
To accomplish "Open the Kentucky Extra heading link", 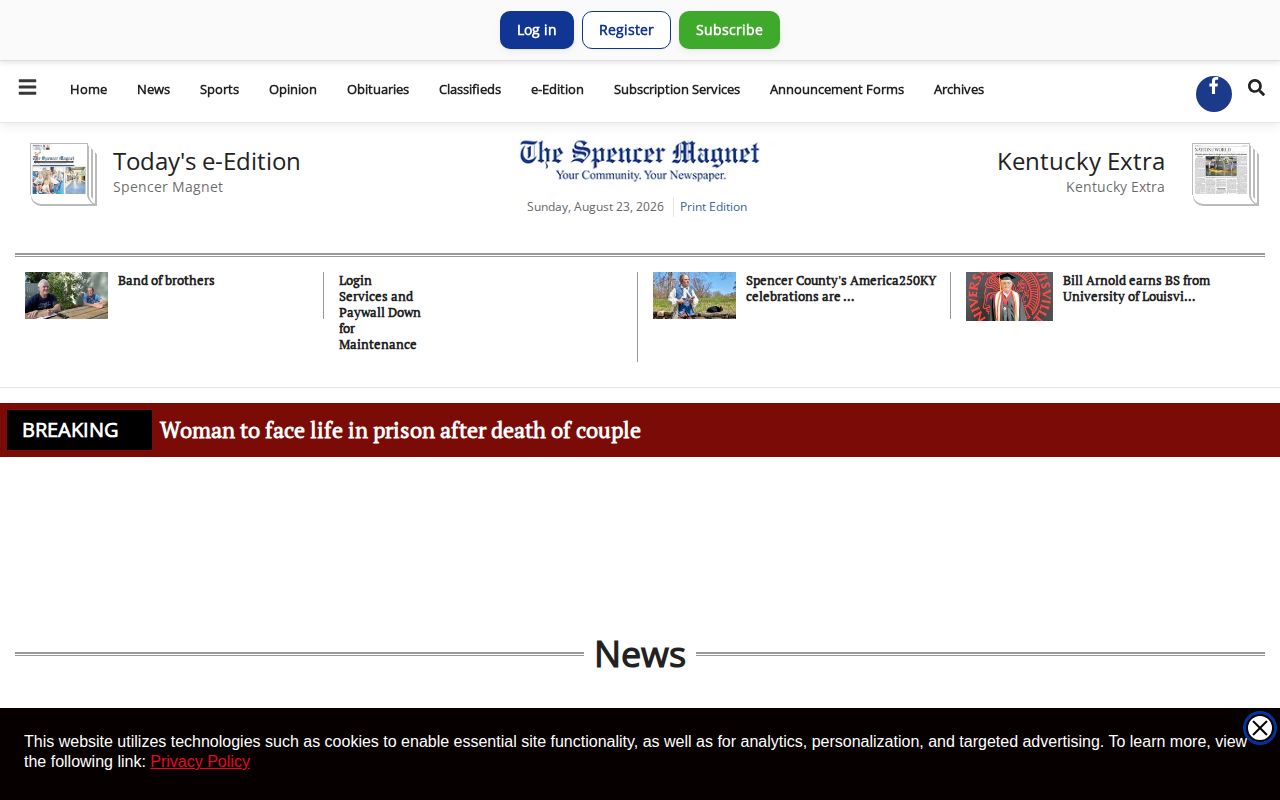I will click(1081, 161).
